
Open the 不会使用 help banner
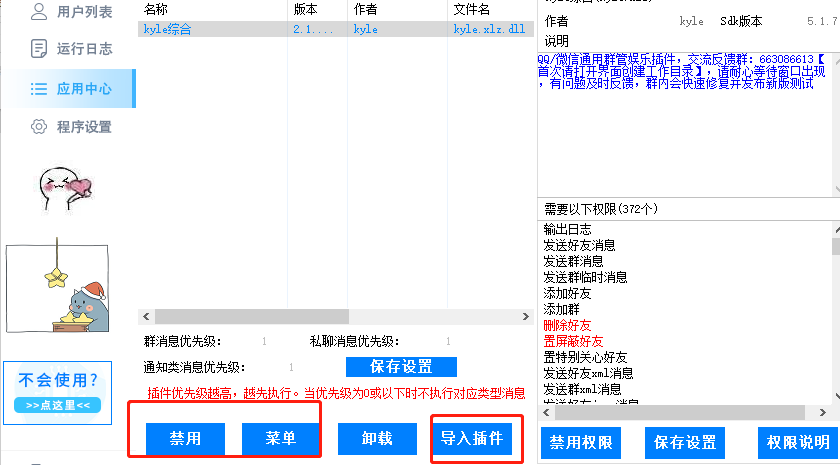[x=58, y=390]
